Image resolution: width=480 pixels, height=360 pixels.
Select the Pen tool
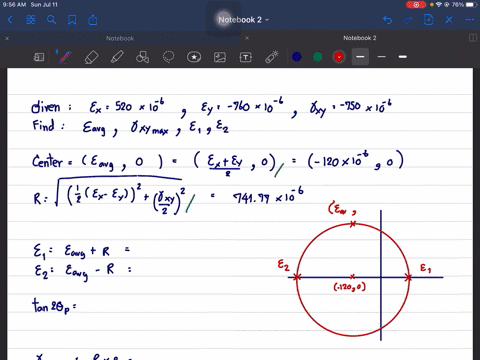tap(65, 57)
